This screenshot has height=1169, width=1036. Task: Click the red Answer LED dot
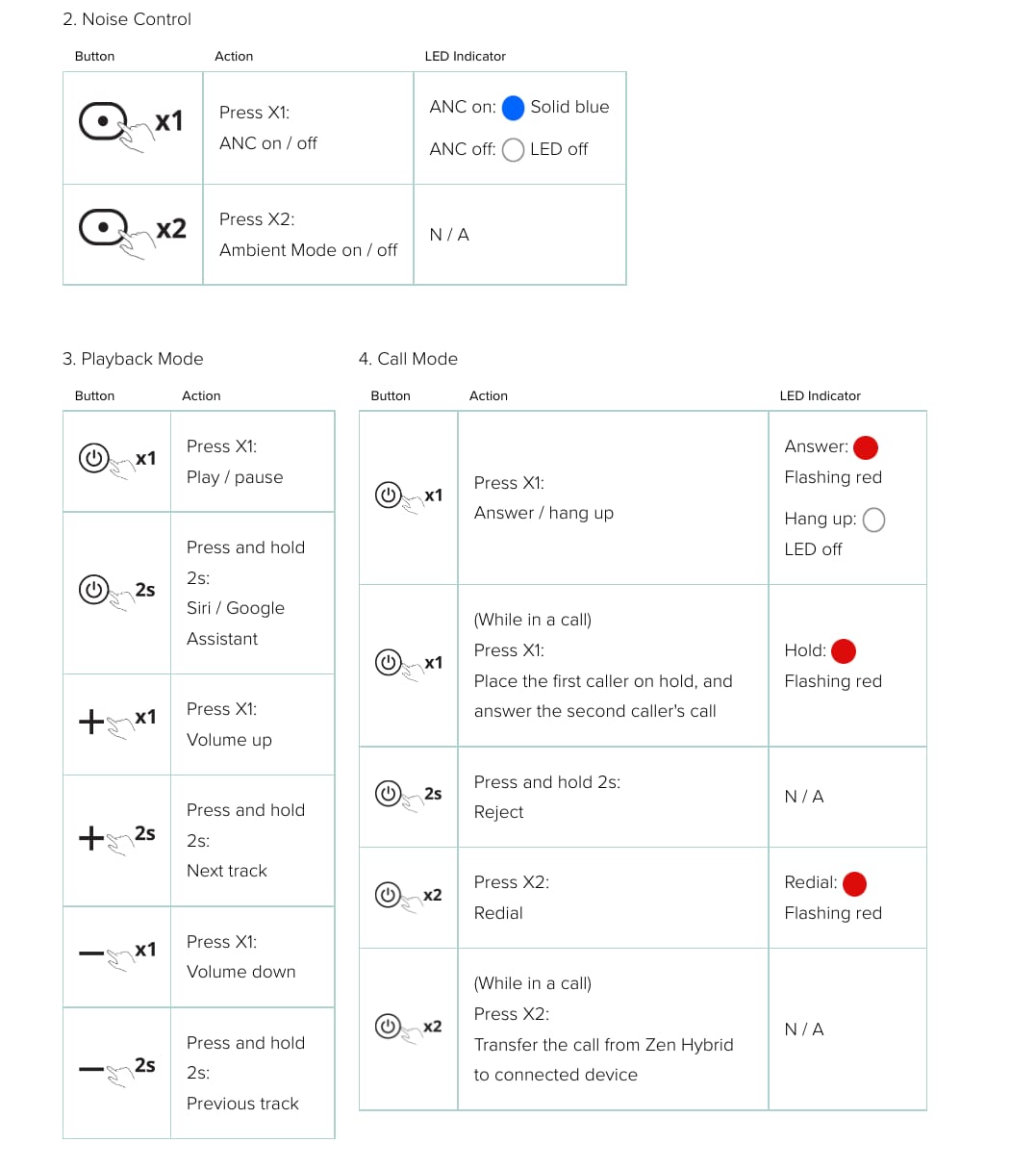[x=866, y=447]
